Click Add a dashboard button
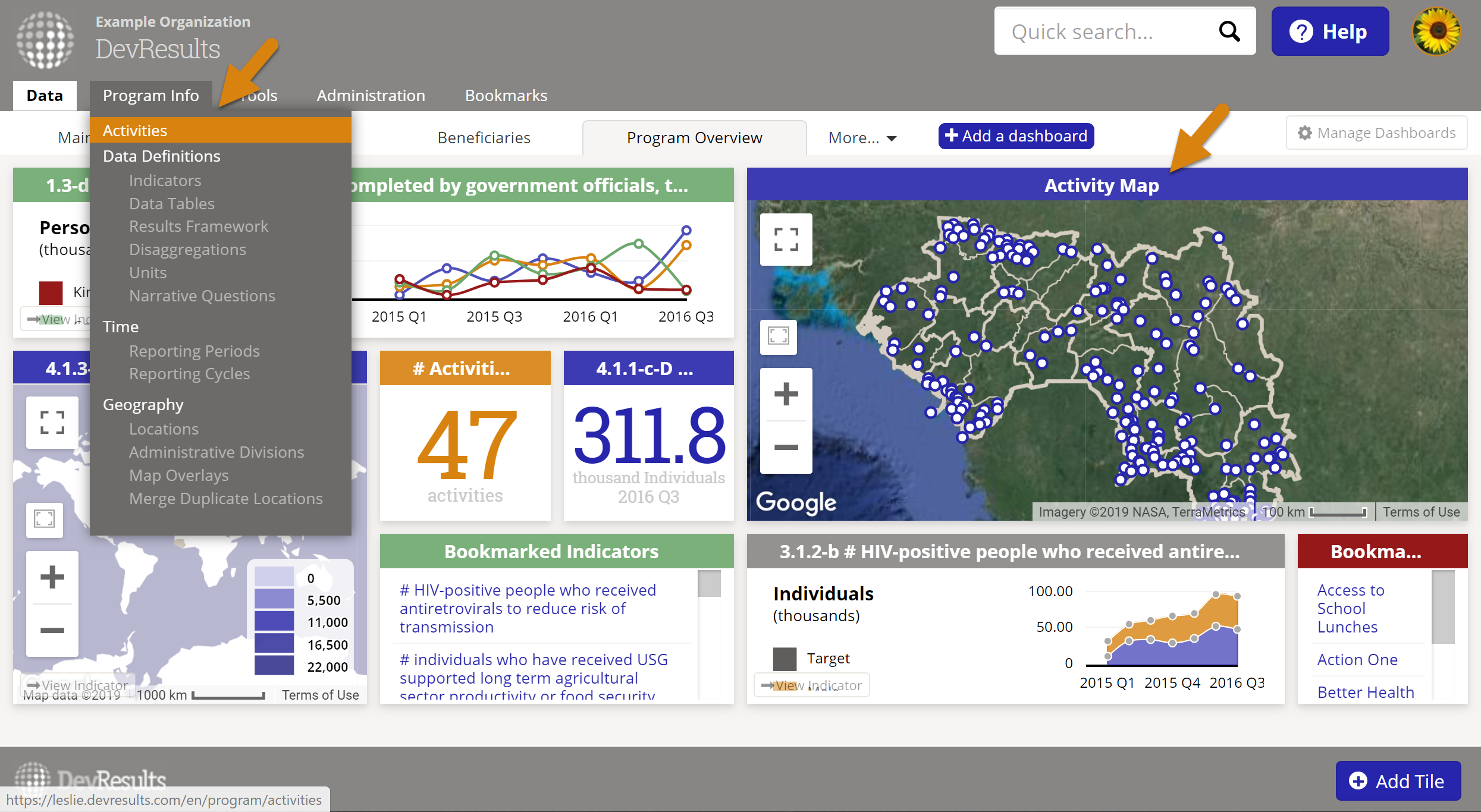This screenshot has height=812, width=1481. [1016, 136]
